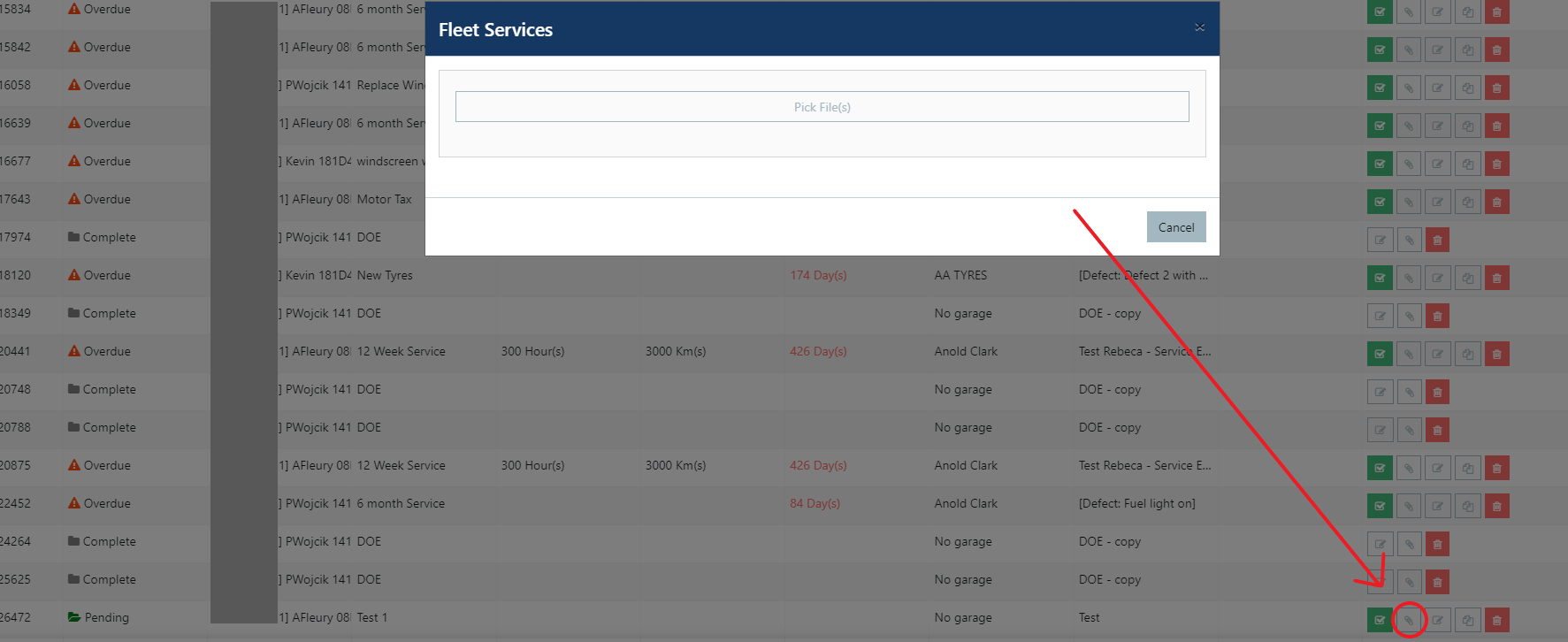Attach a file to service 20441
This screenshot has height=642, width=1568.
click(1409, 354)
